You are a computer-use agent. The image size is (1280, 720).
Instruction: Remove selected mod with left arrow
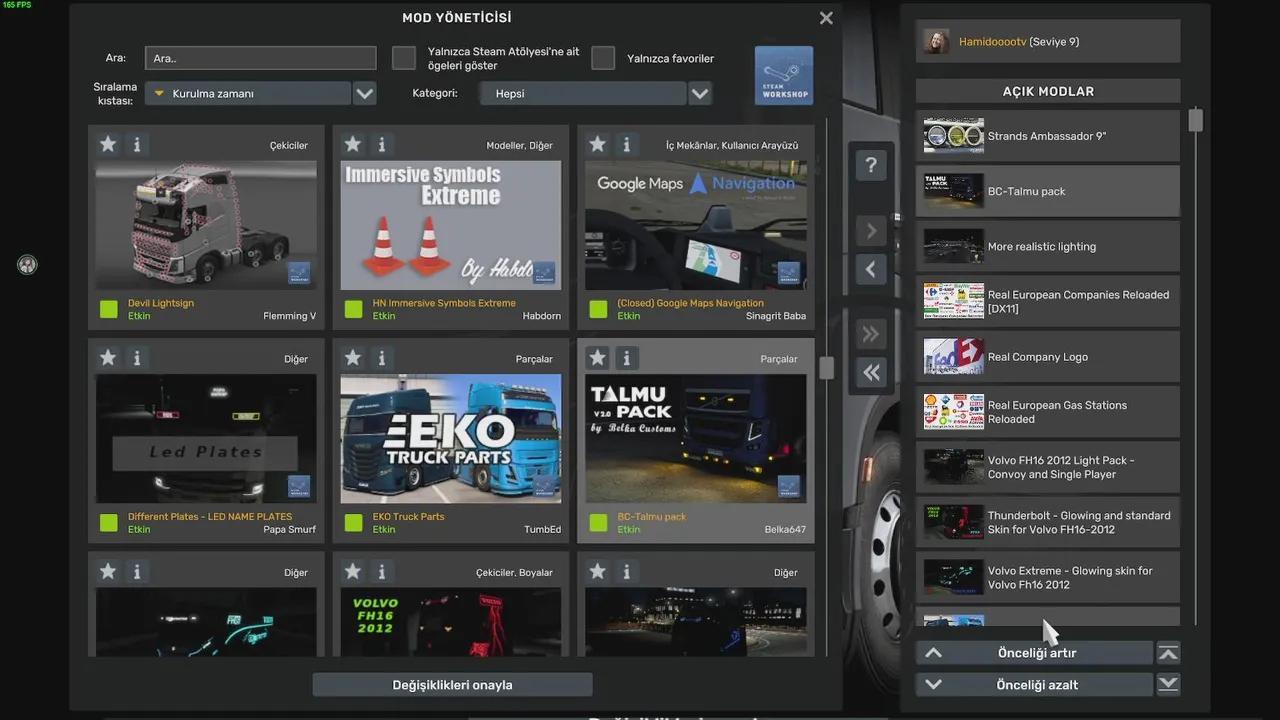871,269
